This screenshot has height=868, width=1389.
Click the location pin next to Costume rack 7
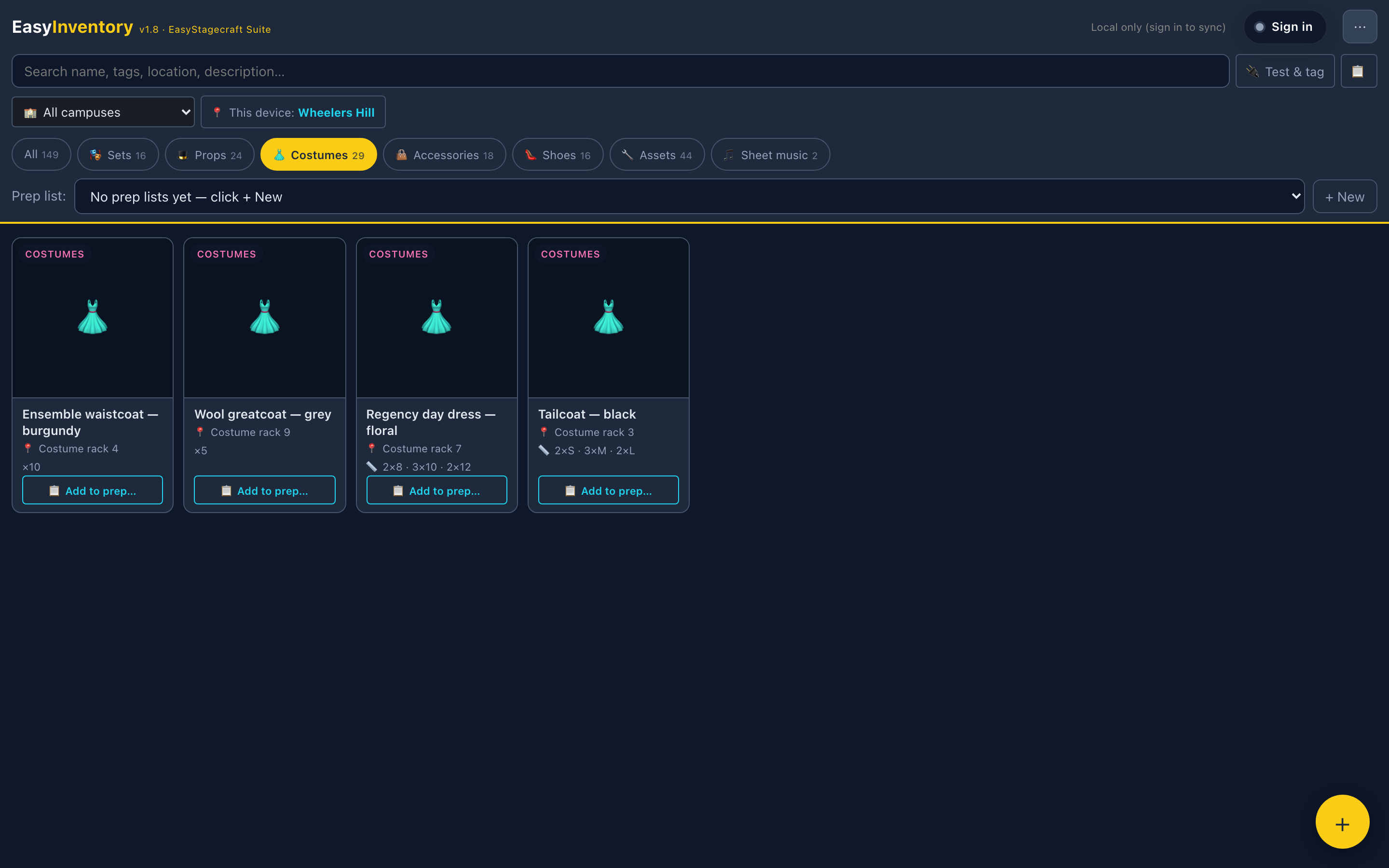point(371,448)
